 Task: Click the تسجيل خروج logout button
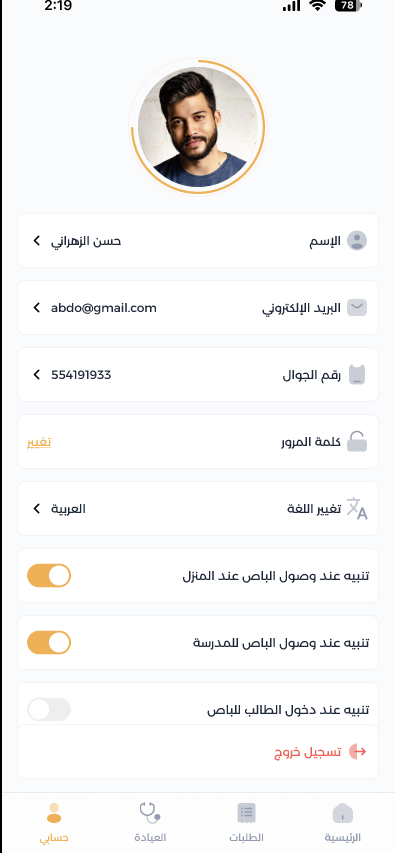(x=198, y=751)
